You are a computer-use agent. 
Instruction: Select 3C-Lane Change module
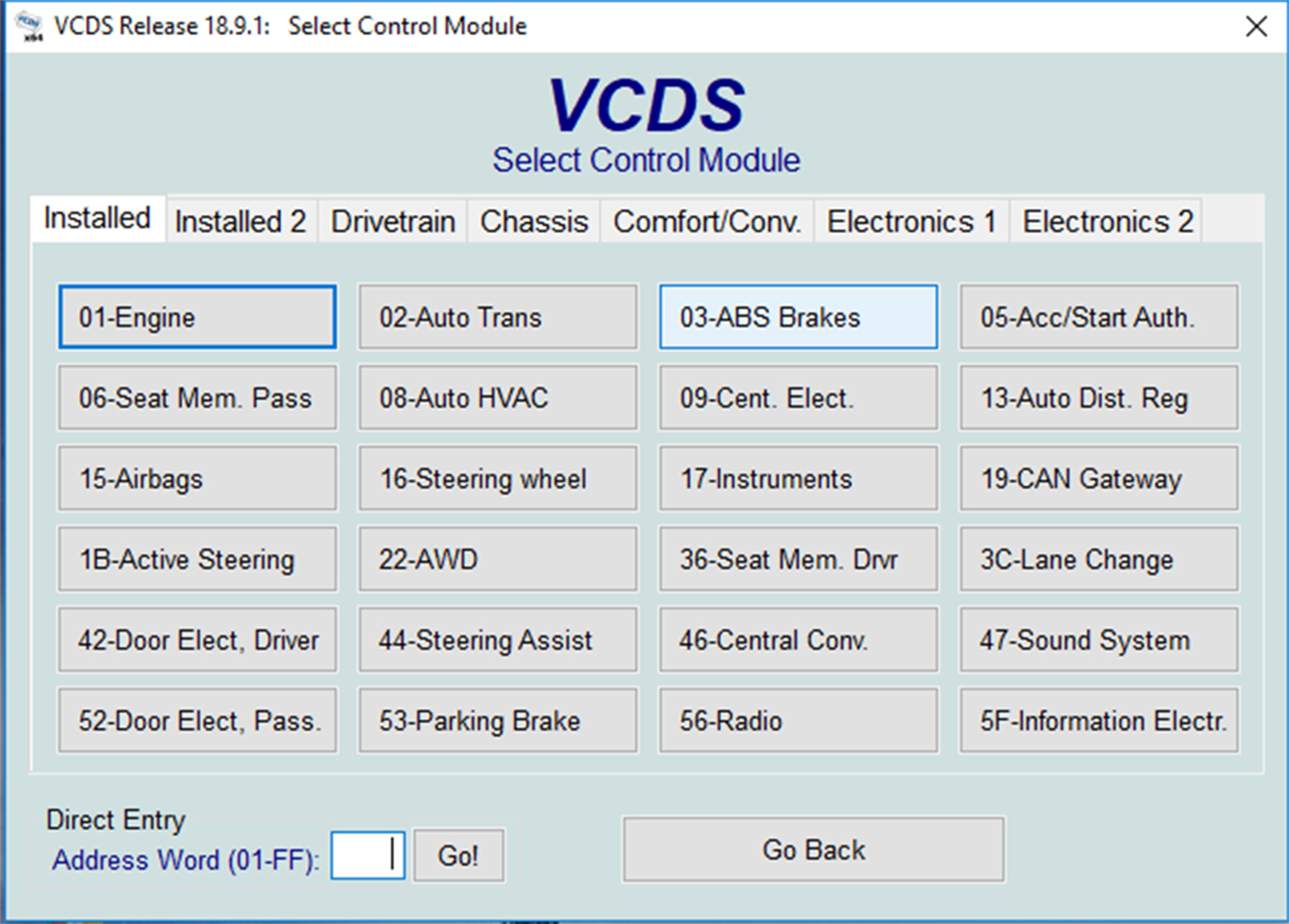coord(1099,559)
